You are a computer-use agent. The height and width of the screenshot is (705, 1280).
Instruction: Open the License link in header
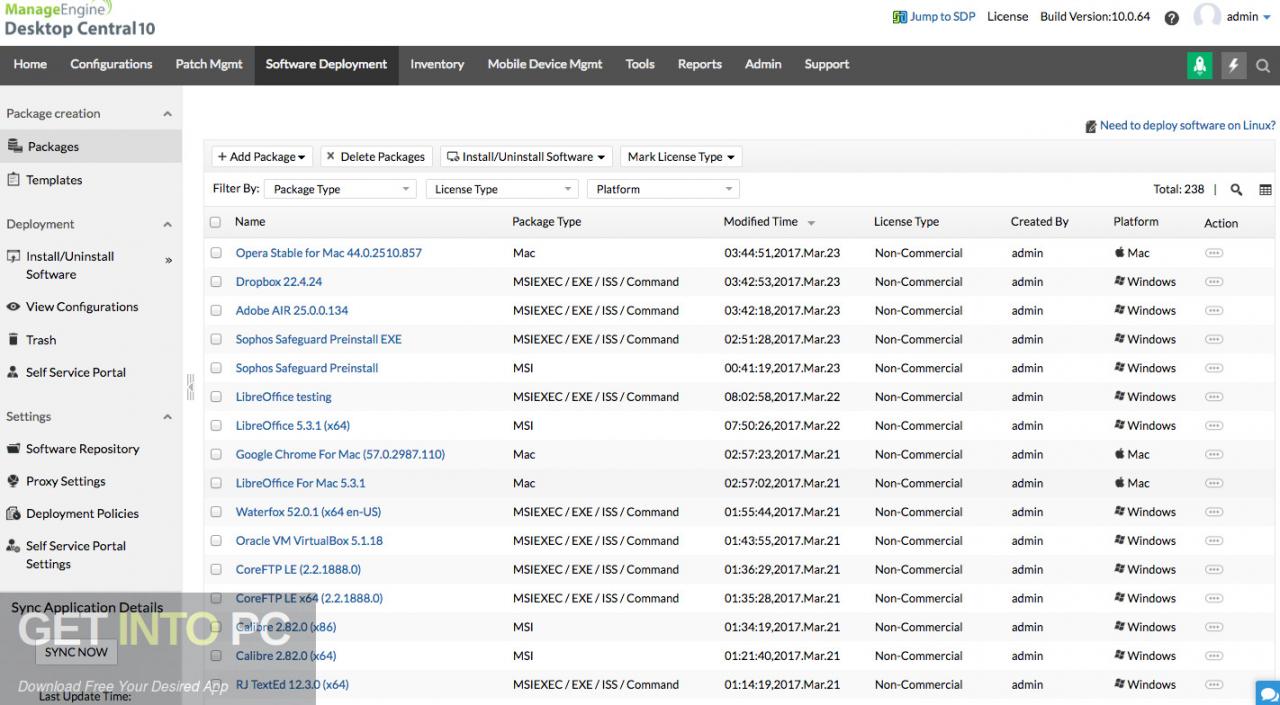pos(1007,17)
